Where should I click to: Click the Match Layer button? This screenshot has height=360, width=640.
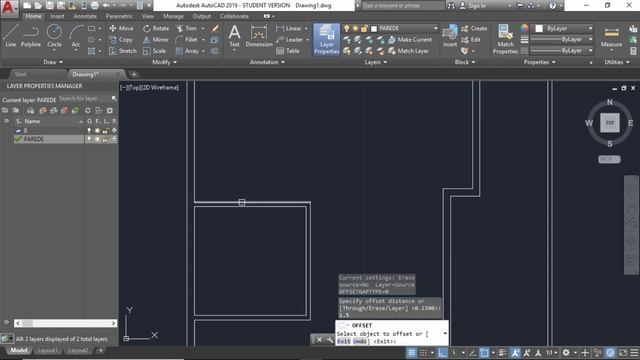point(408,51)
